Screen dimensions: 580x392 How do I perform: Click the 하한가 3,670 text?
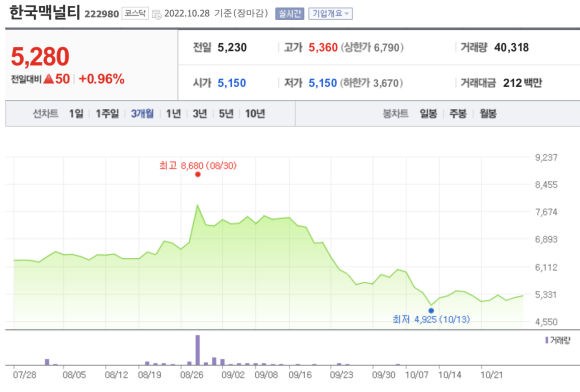(x=371, y=83)
